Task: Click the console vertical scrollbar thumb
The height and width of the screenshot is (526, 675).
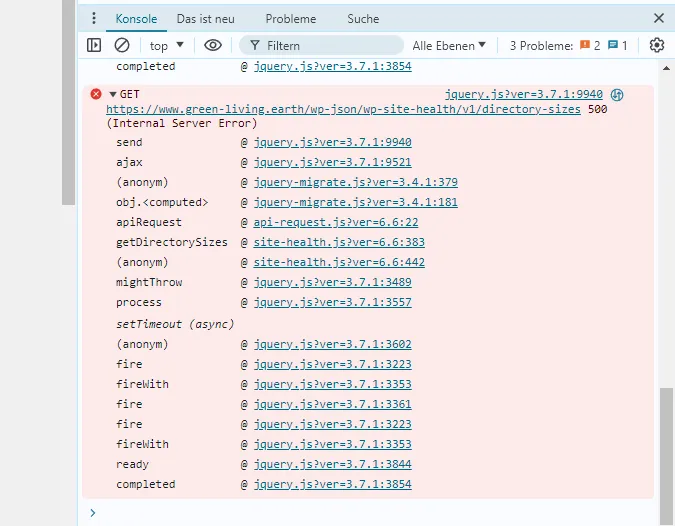Action: [666, 456]
